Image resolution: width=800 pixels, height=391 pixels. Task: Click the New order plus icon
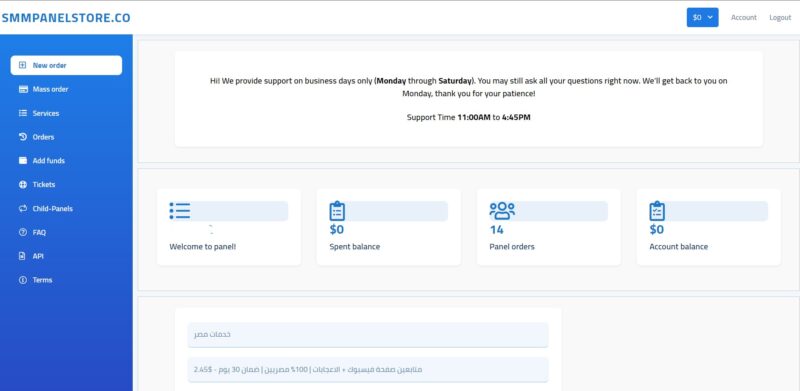pos(22,65)
